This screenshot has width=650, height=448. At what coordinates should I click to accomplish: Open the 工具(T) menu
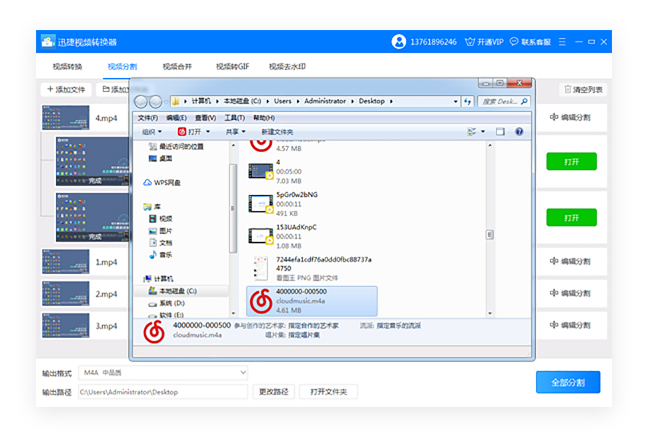(x=234, y=118)
